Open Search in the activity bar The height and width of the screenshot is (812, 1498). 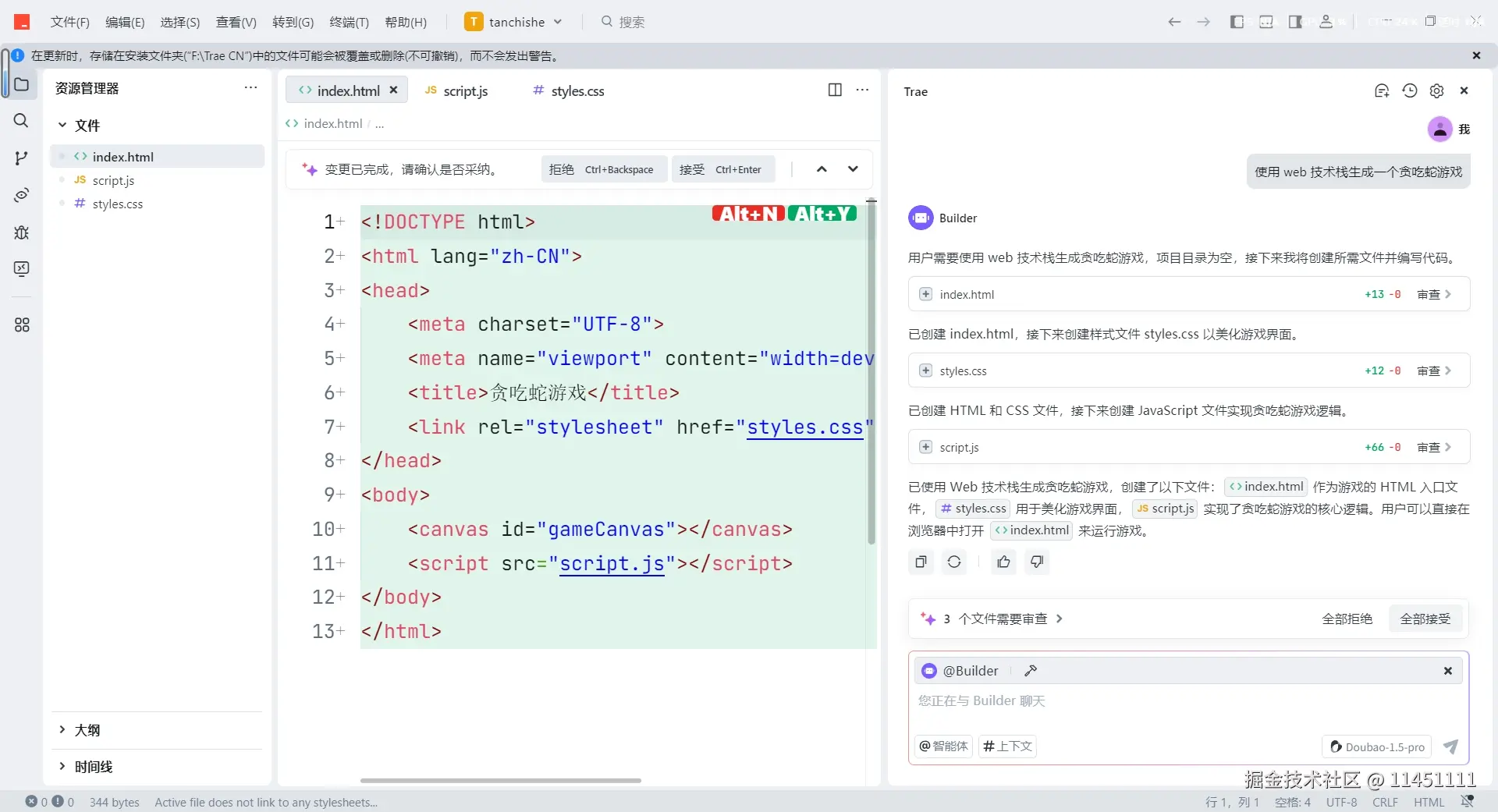pos(21,121)
